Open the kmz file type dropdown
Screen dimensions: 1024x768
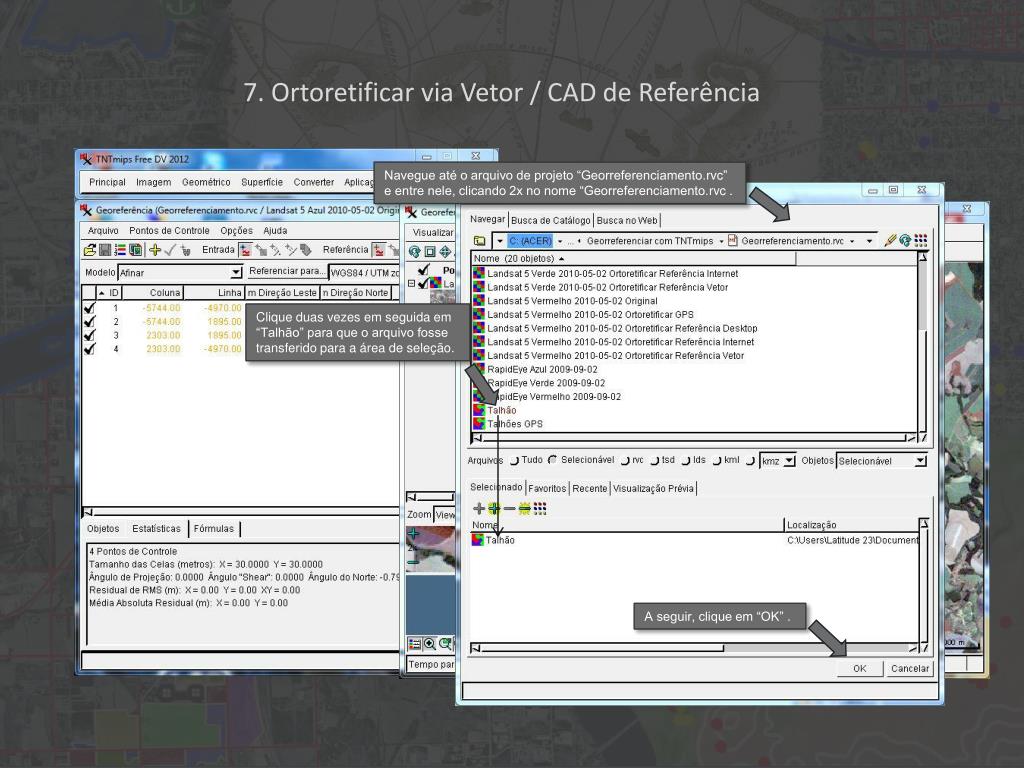click(790, 461)
